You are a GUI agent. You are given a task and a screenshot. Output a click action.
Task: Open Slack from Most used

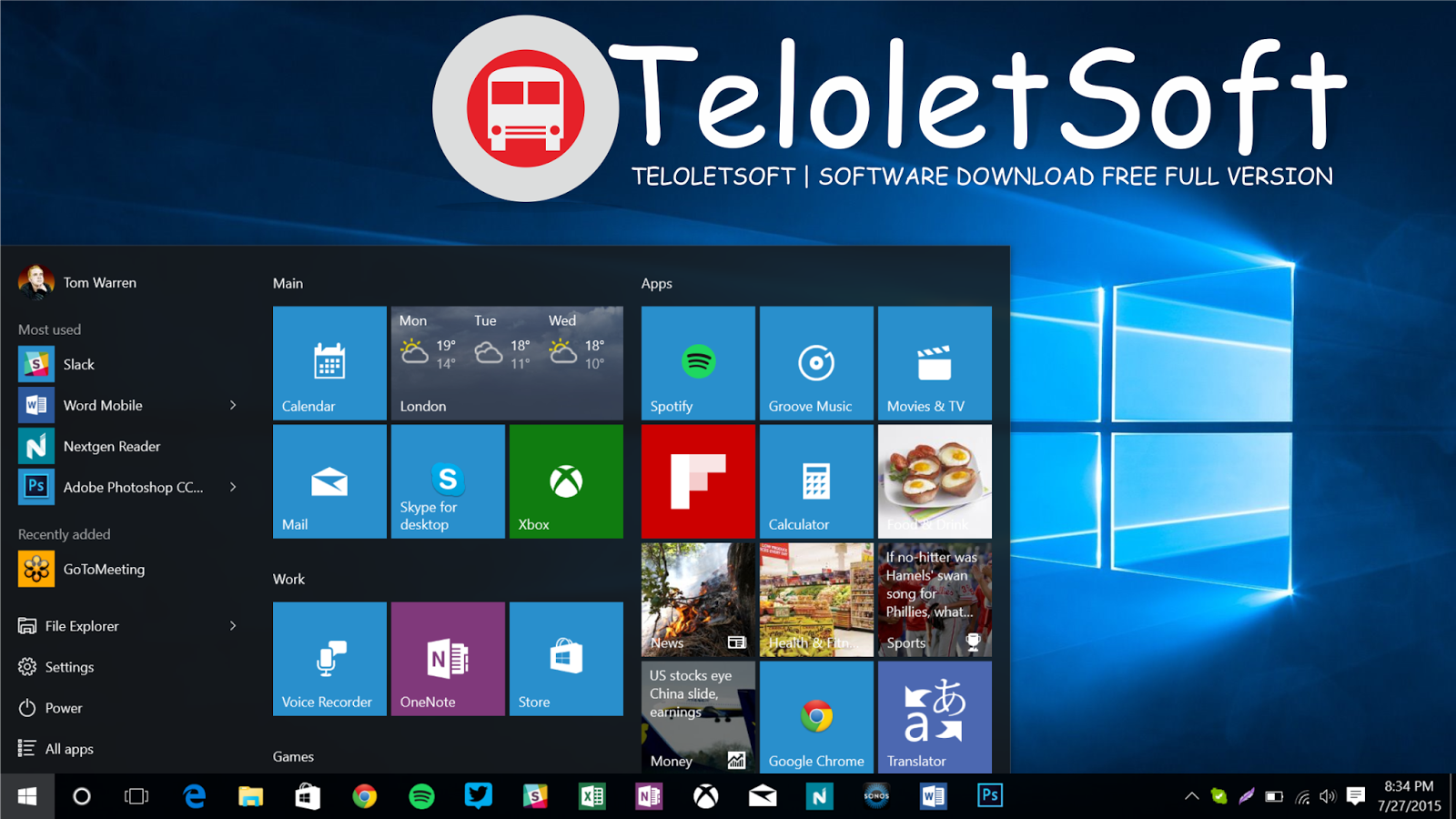[x=127, y=364]
